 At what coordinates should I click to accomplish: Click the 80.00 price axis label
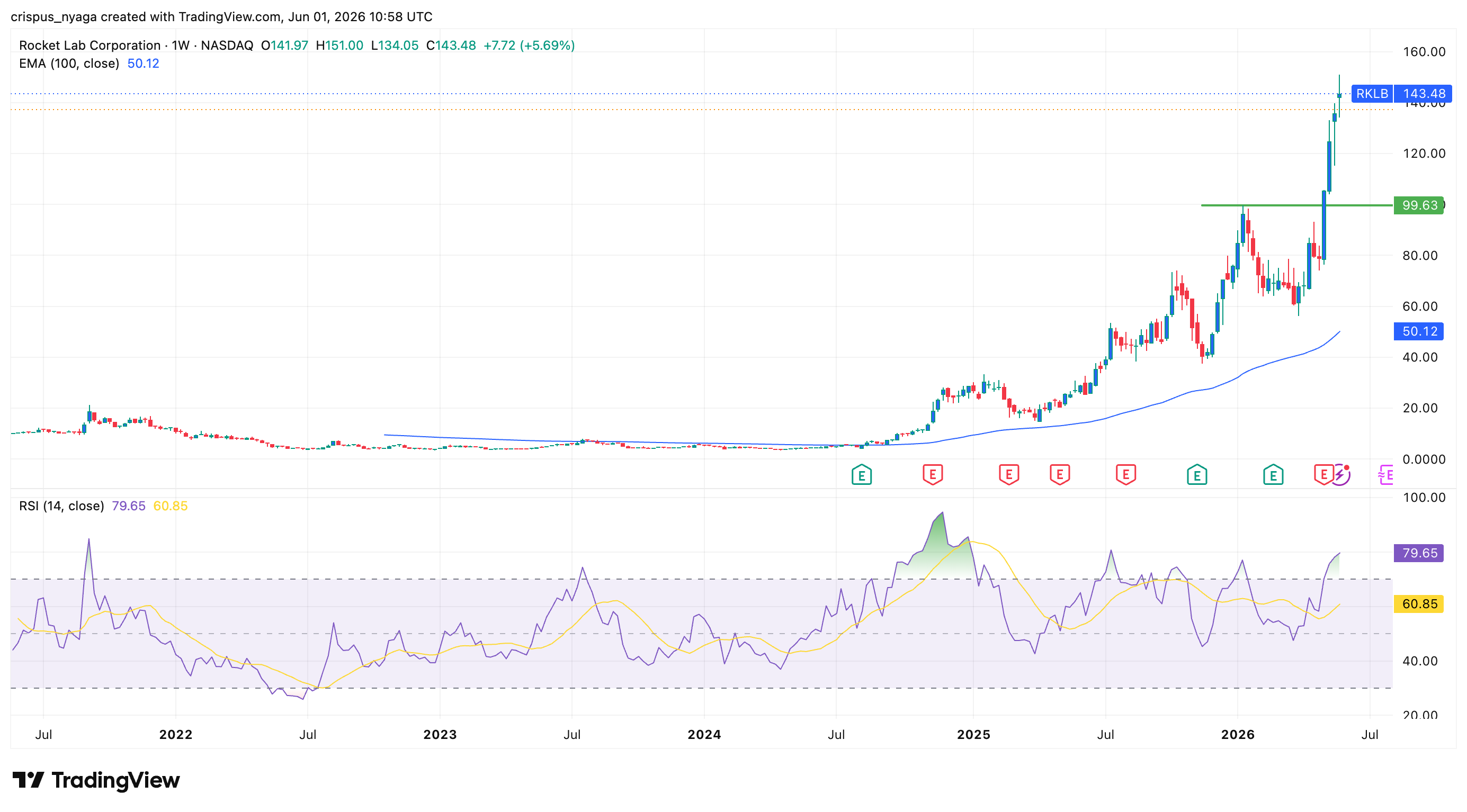[1420, 256]
